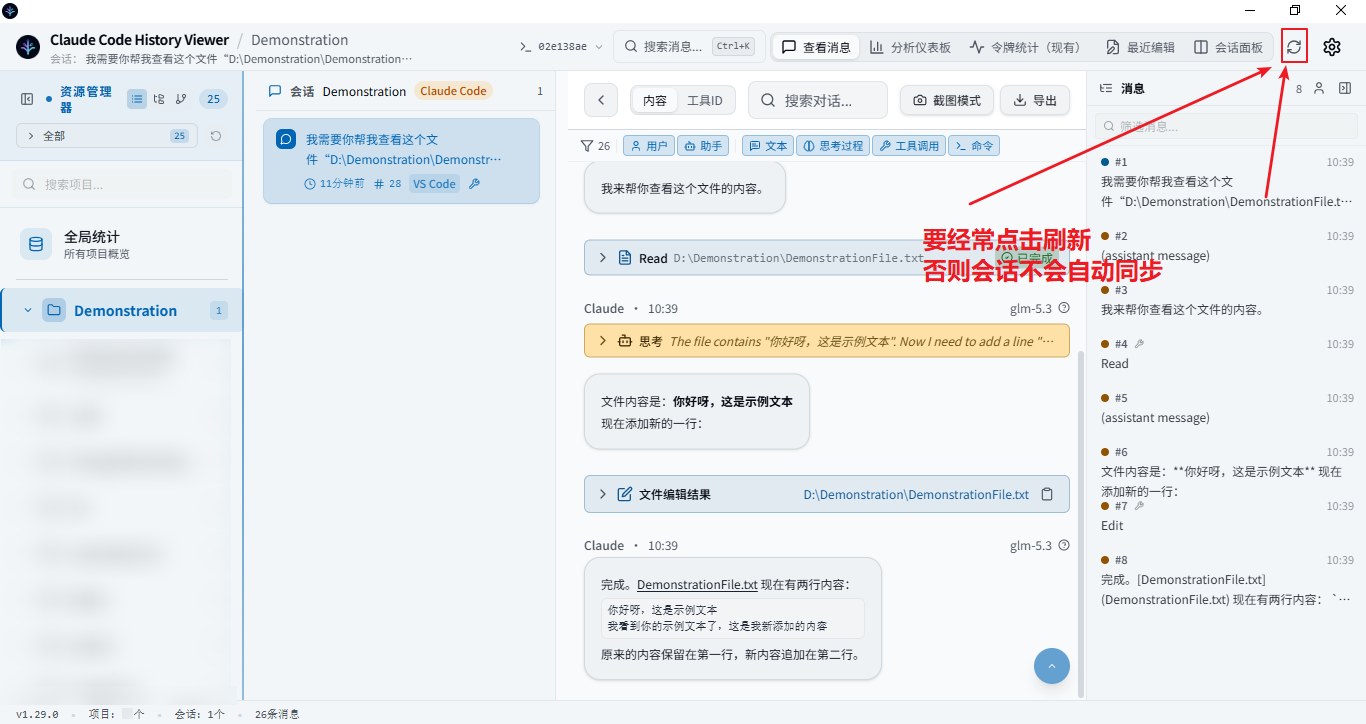This screenshot has width=1366, height=724.
Task: Click the 搜索消息 search box in the top bar
Action: (x=688, y=47)
